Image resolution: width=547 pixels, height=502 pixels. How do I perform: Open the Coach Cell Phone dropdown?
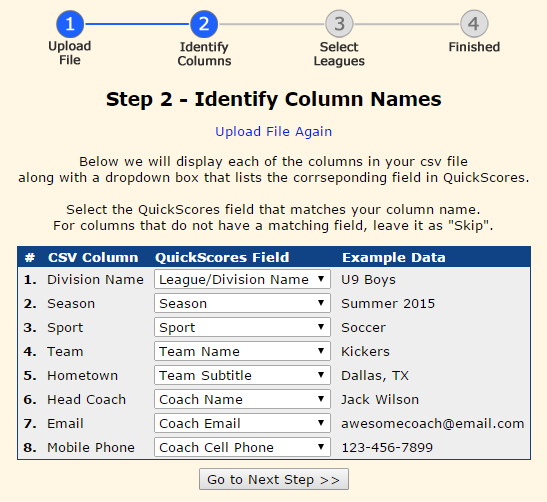242,447
